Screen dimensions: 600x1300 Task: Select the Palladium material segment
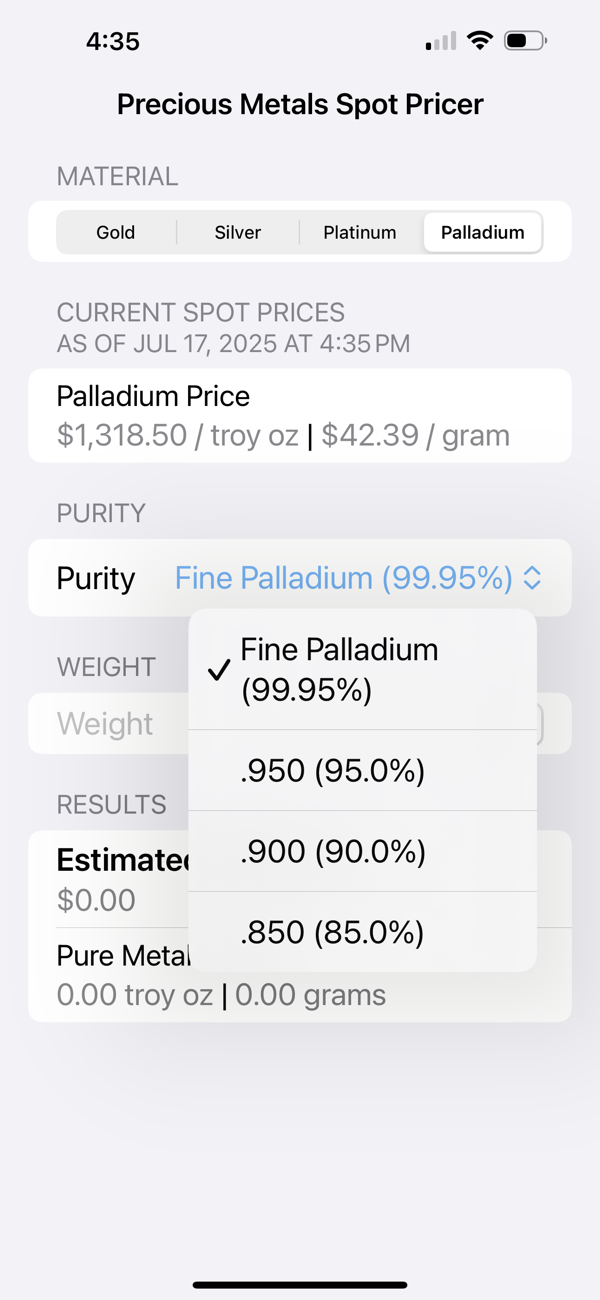483,232
